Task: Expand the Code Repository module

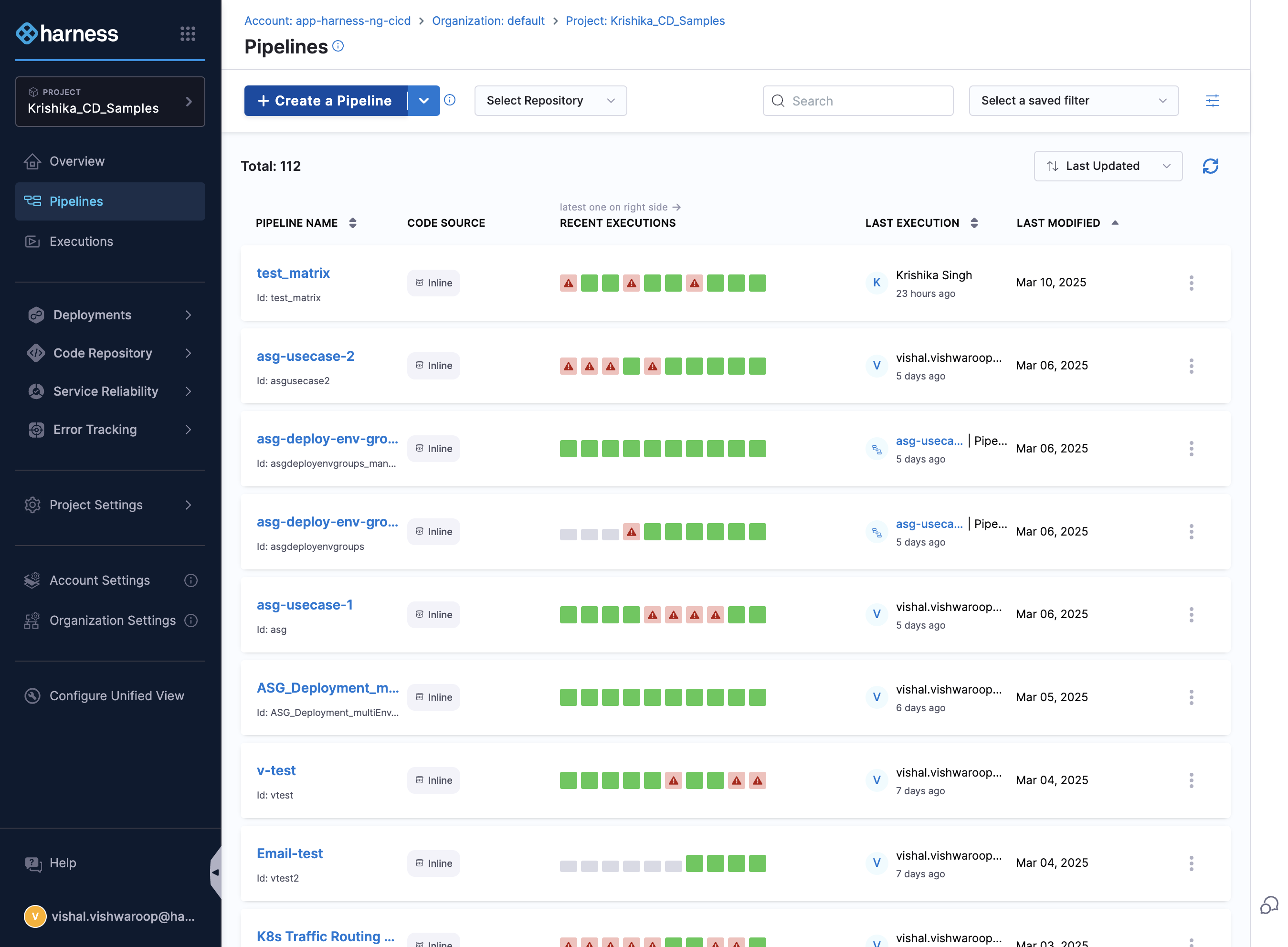Action: (x=110, y=354)
